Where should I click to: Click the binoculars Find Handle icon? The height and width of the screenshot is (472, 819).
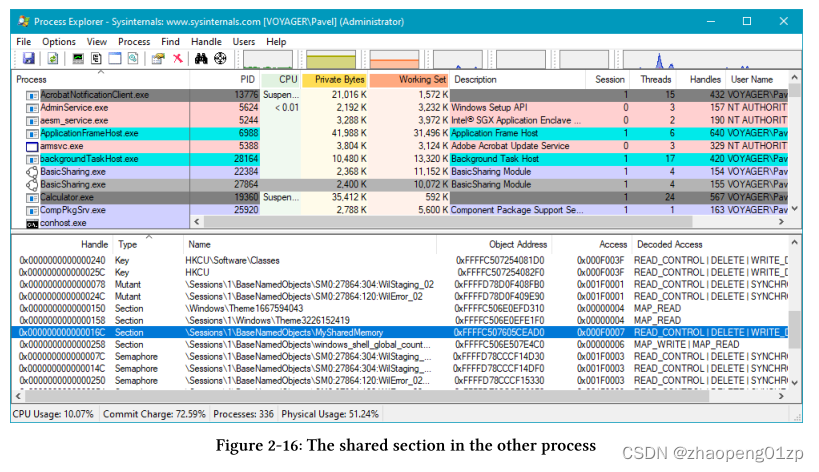(201, 58)
